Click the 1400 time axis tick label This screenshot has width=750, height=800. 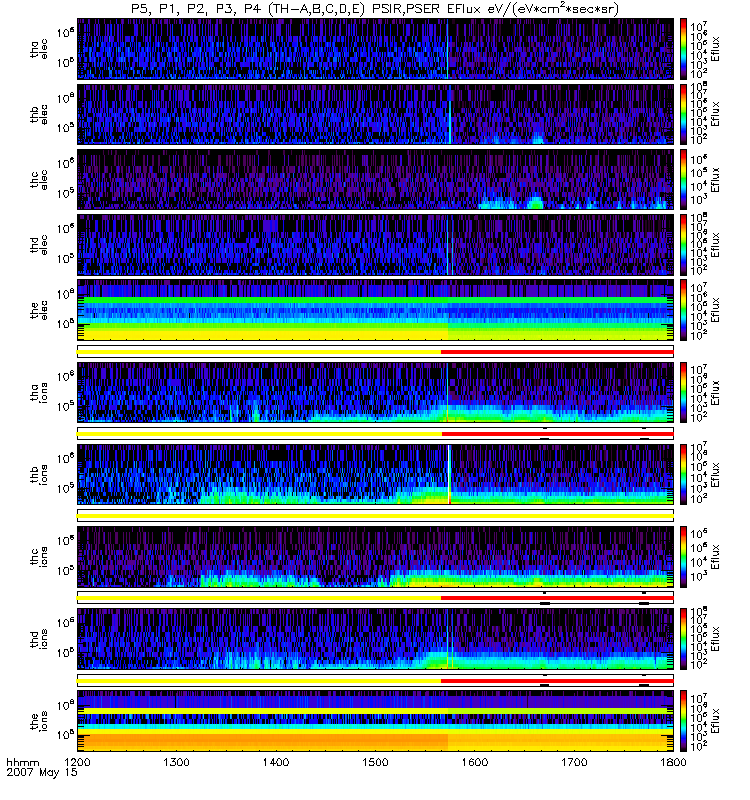click(x=276, y=762)
